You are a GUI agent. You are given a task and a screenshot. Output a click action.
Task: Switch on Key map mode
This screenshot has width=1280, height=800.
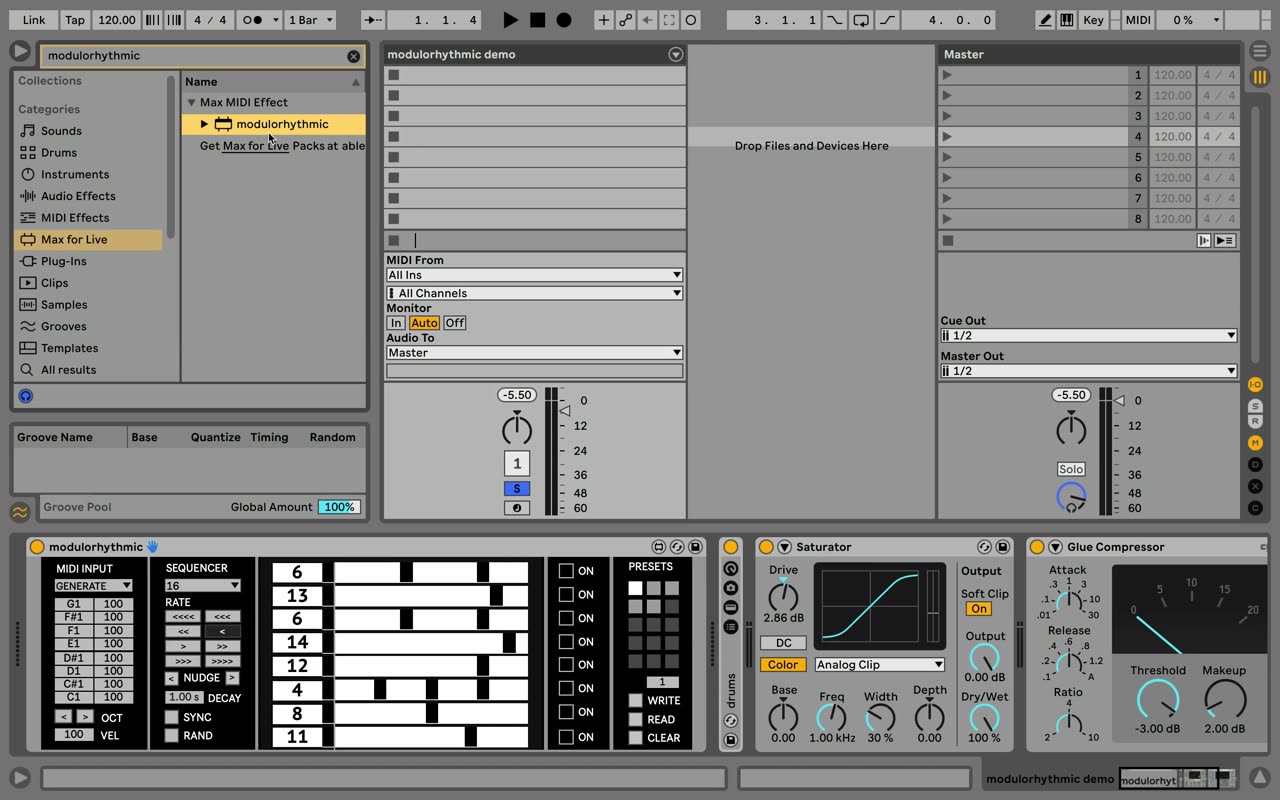pos(1093,20)
